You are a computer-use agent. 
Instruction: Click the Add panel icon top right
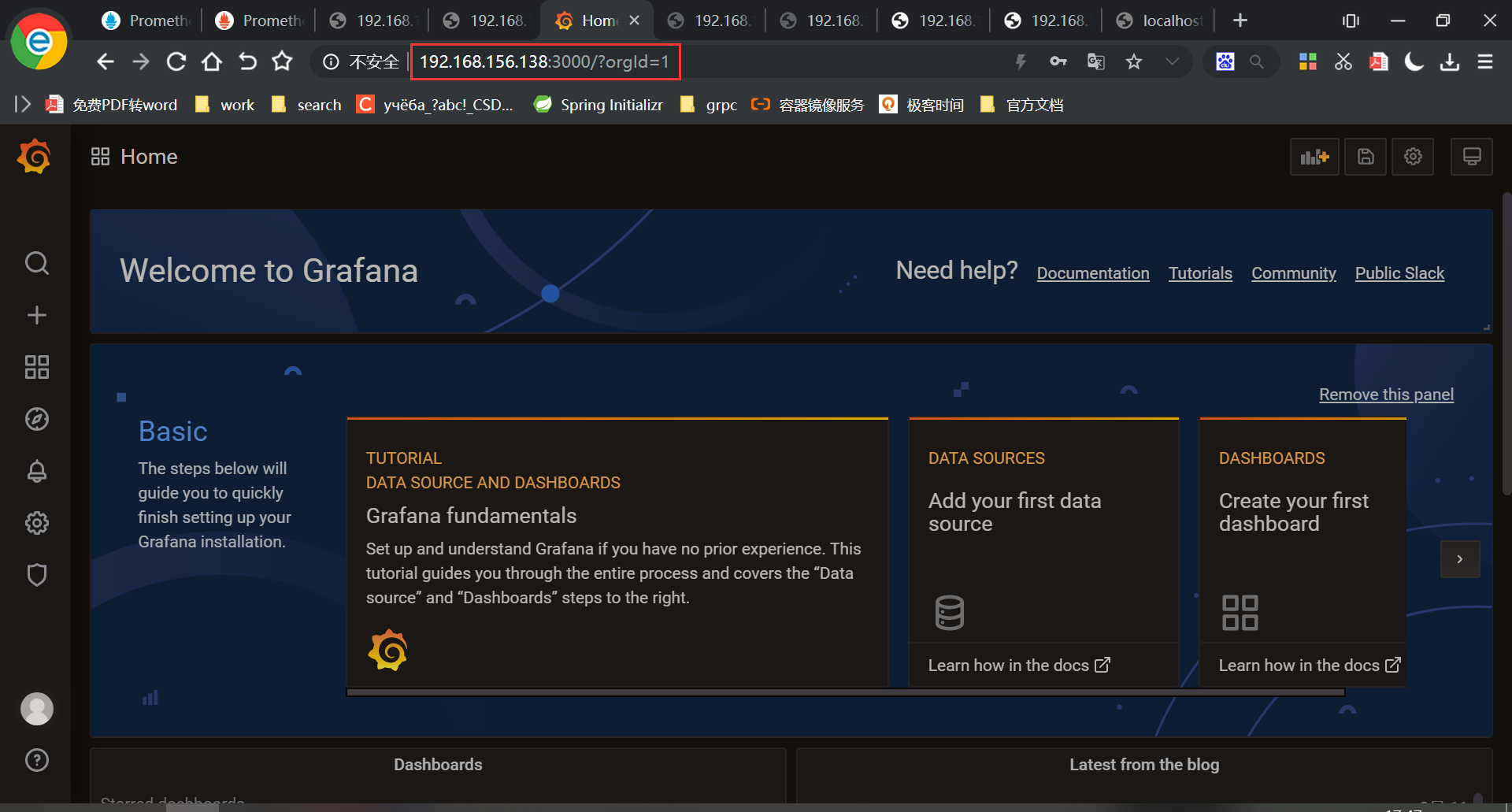tap(1314, 157)
